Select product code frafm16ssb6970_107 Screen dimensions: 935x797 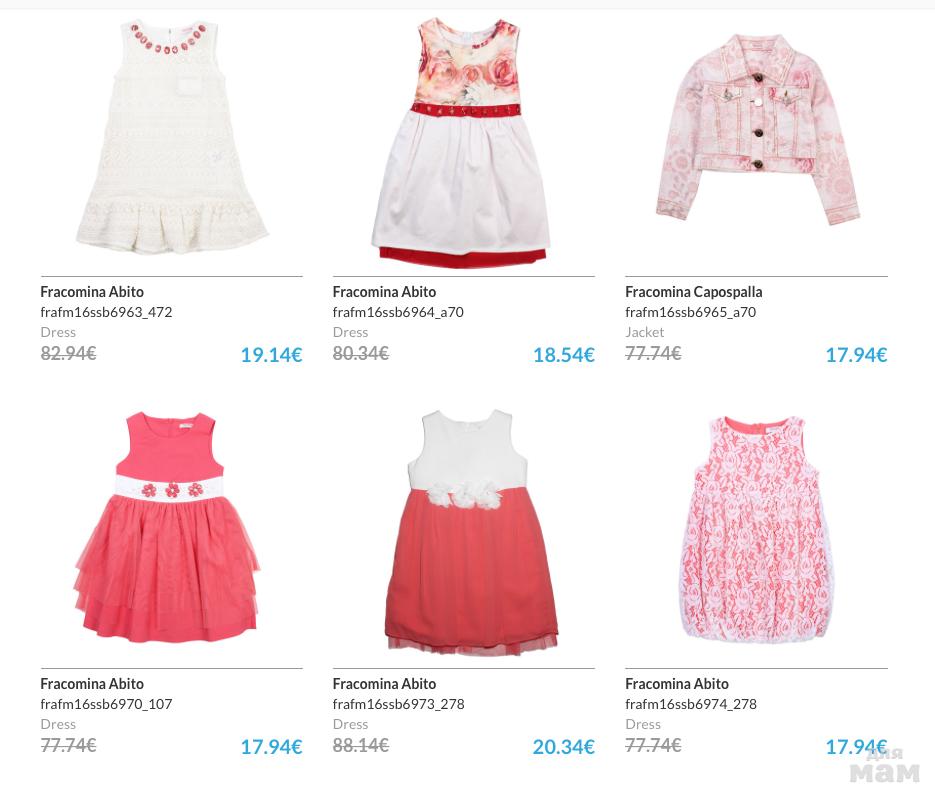click(106, 704)
